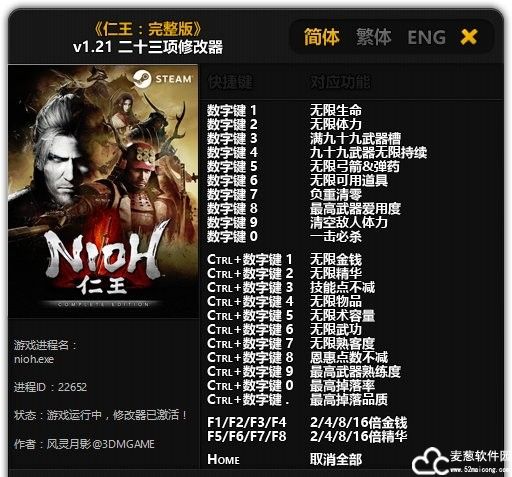Close the trainer with the yellow X

click(x=469, y=37)
